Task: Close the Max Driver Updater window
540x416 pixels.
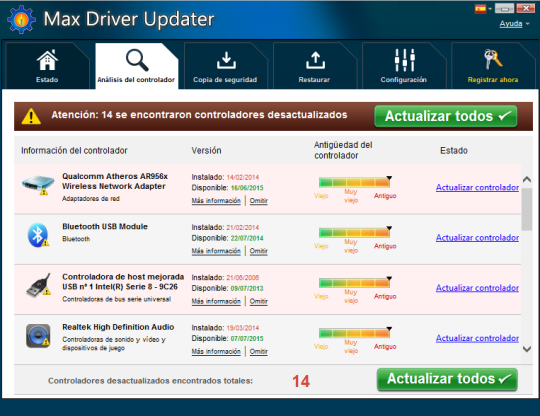Action: pos(526,8)
